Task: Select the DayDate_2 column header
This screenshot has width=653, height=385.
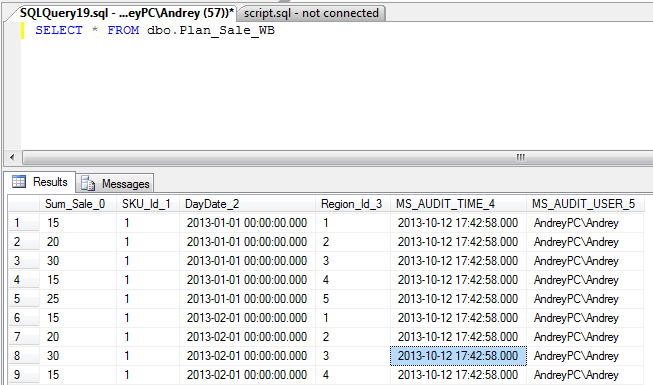Action: (x=247, y=204)
